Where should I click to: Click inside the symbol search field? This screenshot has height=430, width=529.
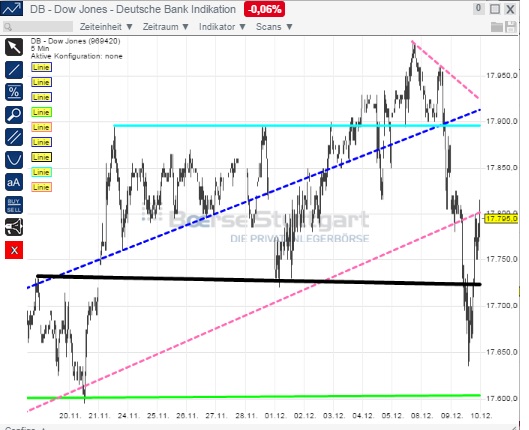[x=38, y=27]
